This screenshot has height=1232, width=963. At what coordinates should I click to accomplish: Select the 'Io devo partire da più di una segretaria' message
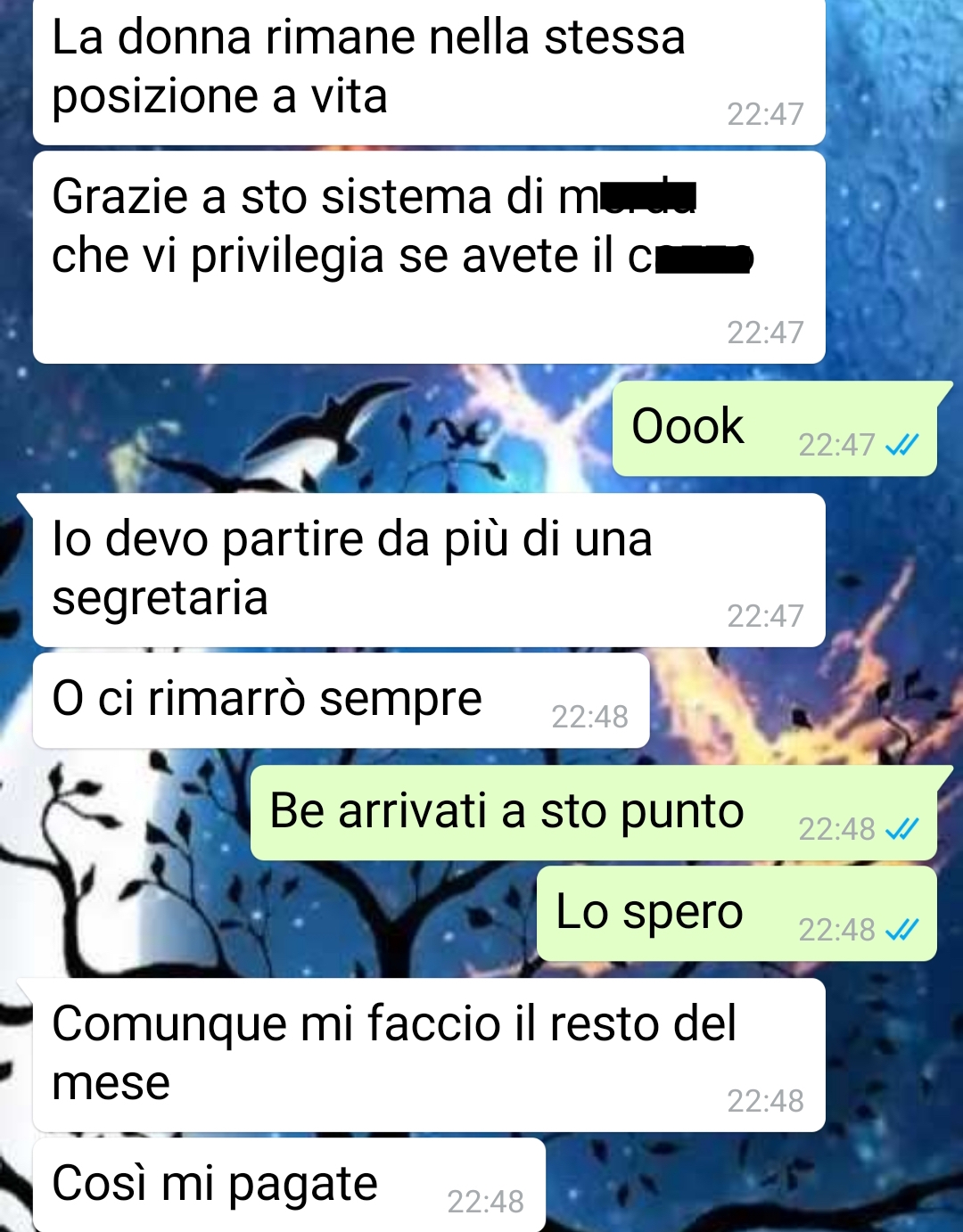click(429, 571)
